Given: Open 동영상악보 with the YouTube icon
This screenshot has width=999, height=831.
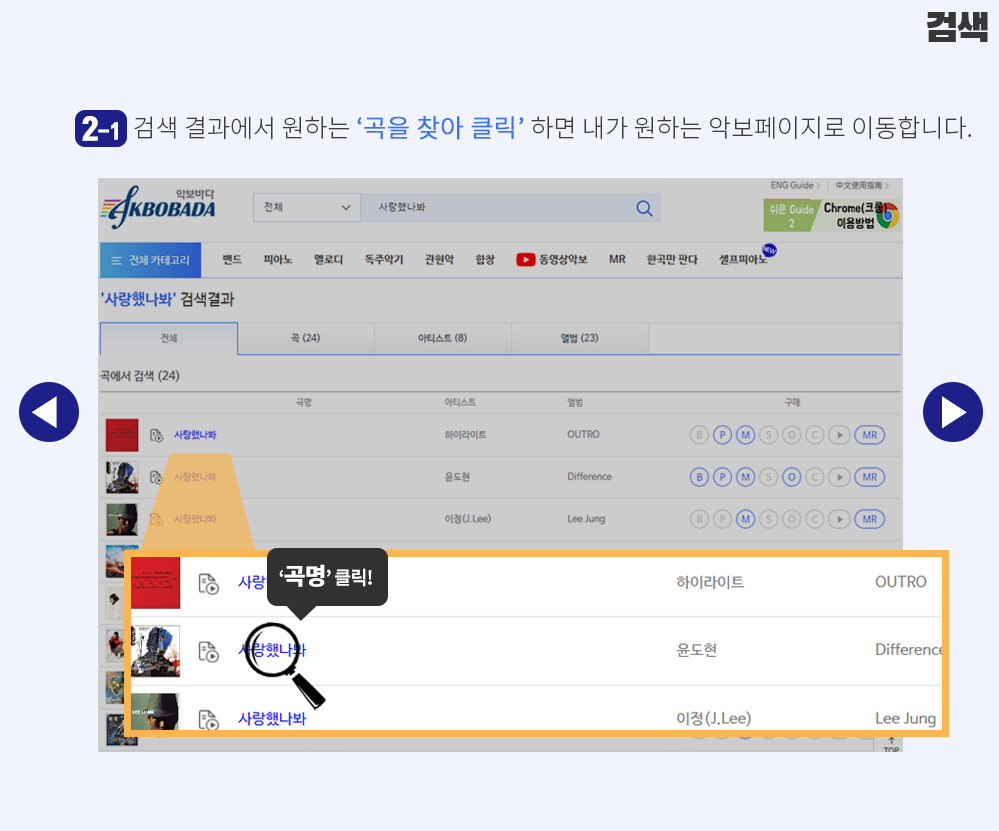Looking at the screenshot, I should (552, 259).
